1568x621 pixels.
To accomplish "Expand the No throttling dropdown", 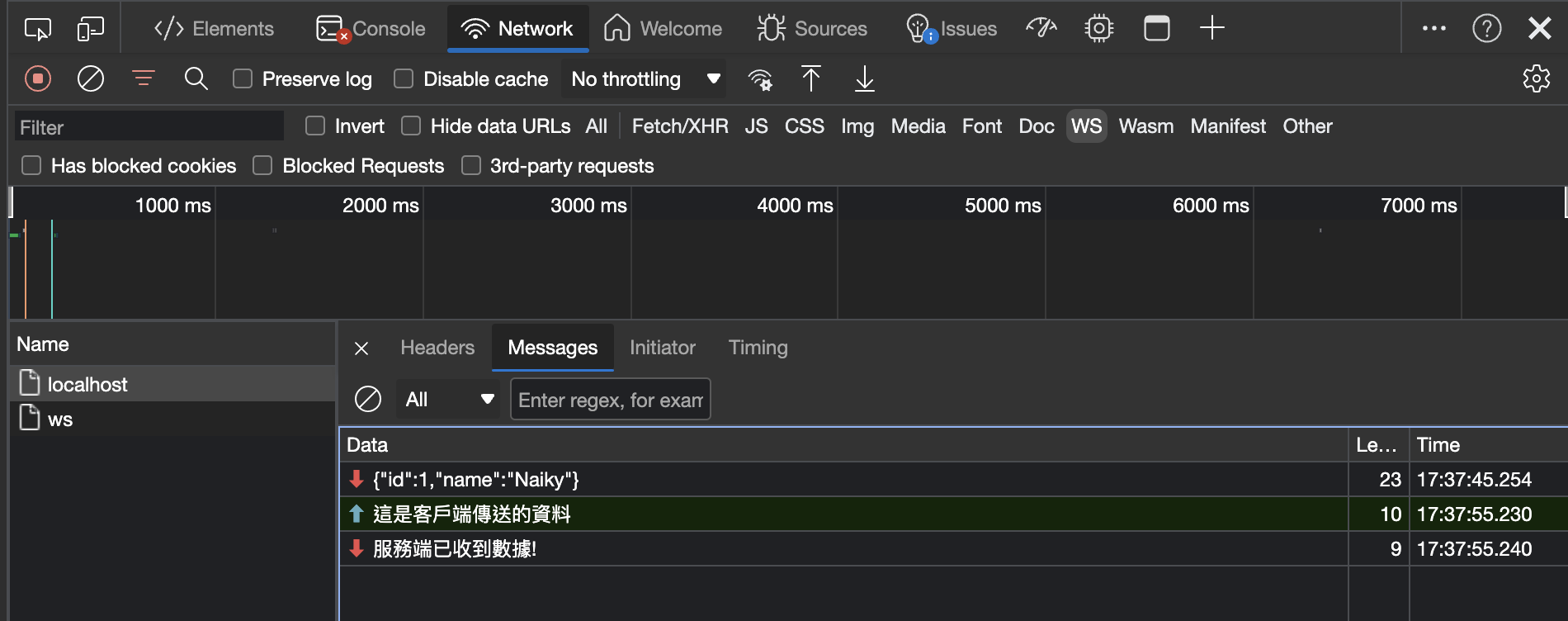I will coord(644,78).
